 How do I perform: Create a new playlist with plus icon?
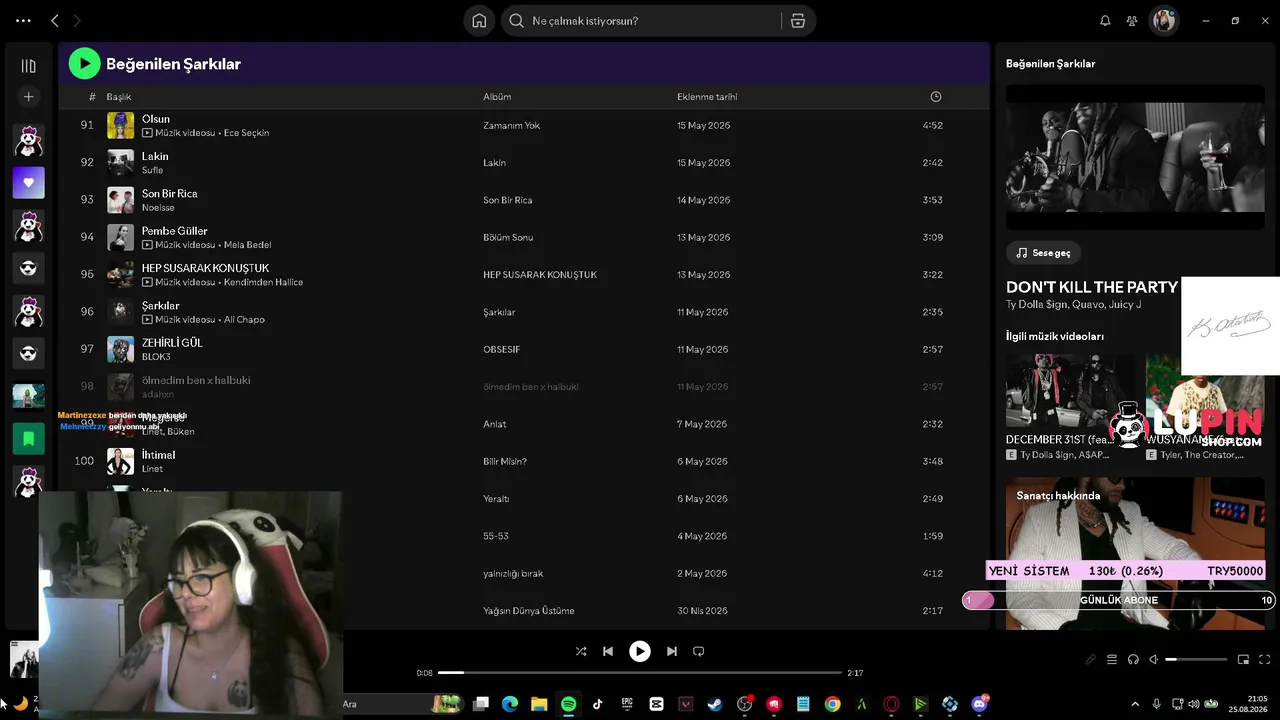[28, 97]
